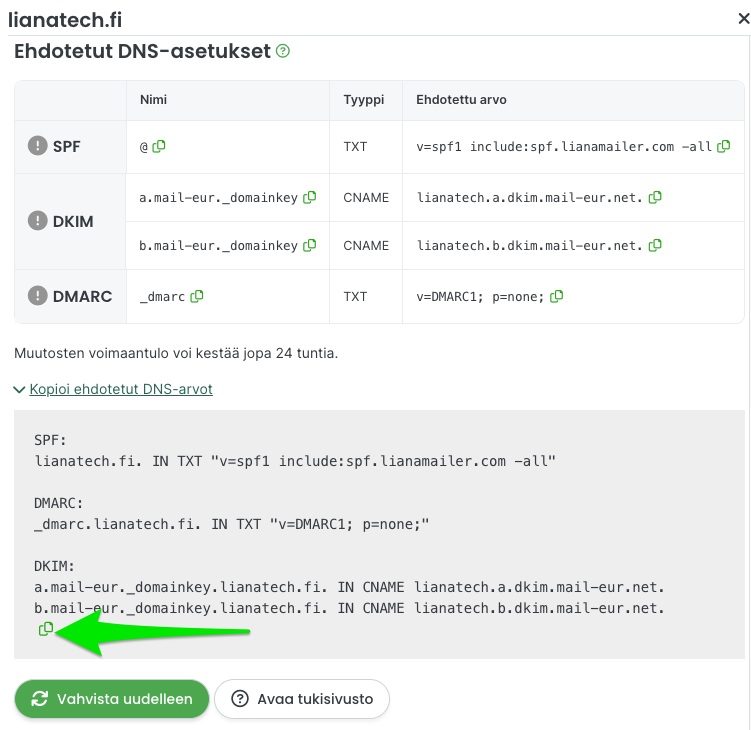751x730 pixels.
Task: Click the DKIM: label in code block
Action: (x=54, y=566)
